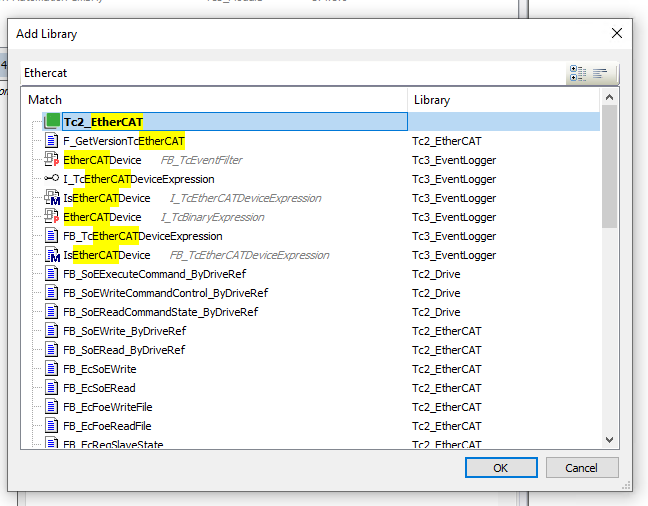This screenshot has width=648, height=506.
Task: Close the Add Library dialog
Action: (x=617, y=33)
